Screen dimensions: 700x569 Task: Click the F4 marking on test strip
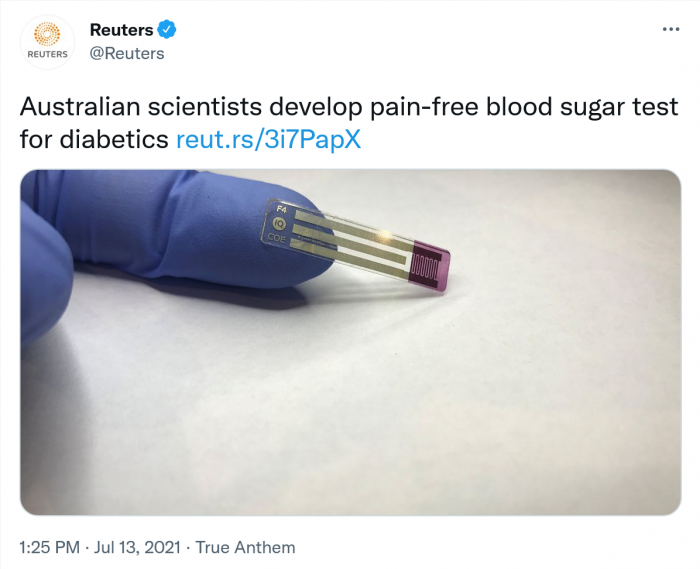[281, 209]
